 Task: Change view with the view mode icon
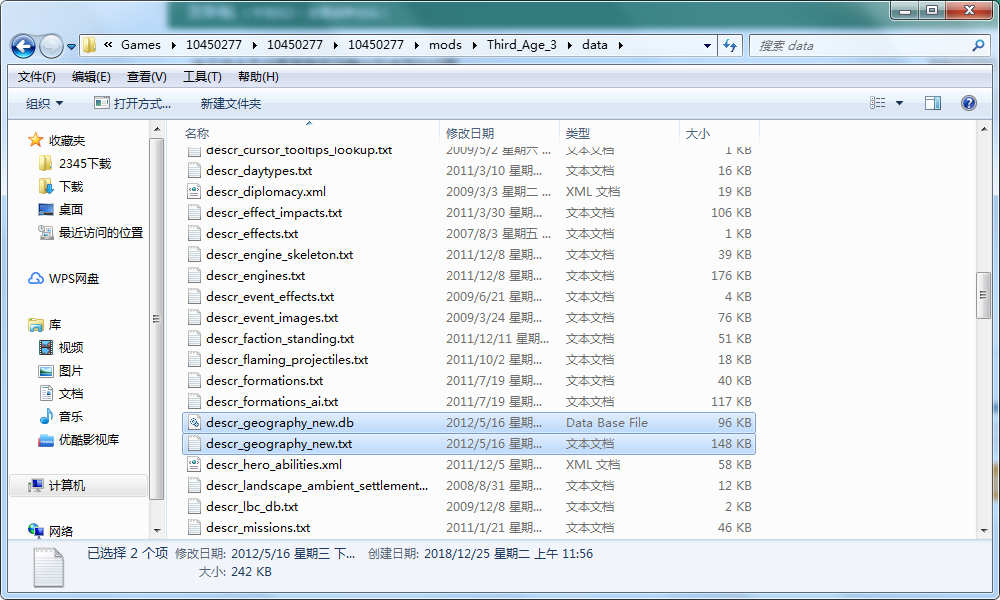[x=878, y=103]
